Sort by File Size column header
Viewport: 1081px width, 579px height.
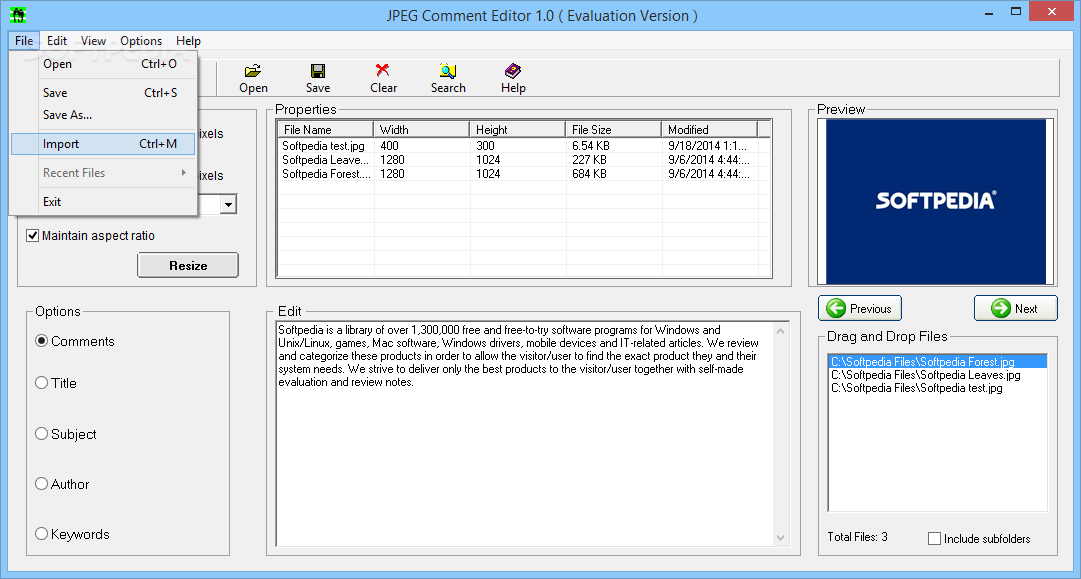coord(614,130)
